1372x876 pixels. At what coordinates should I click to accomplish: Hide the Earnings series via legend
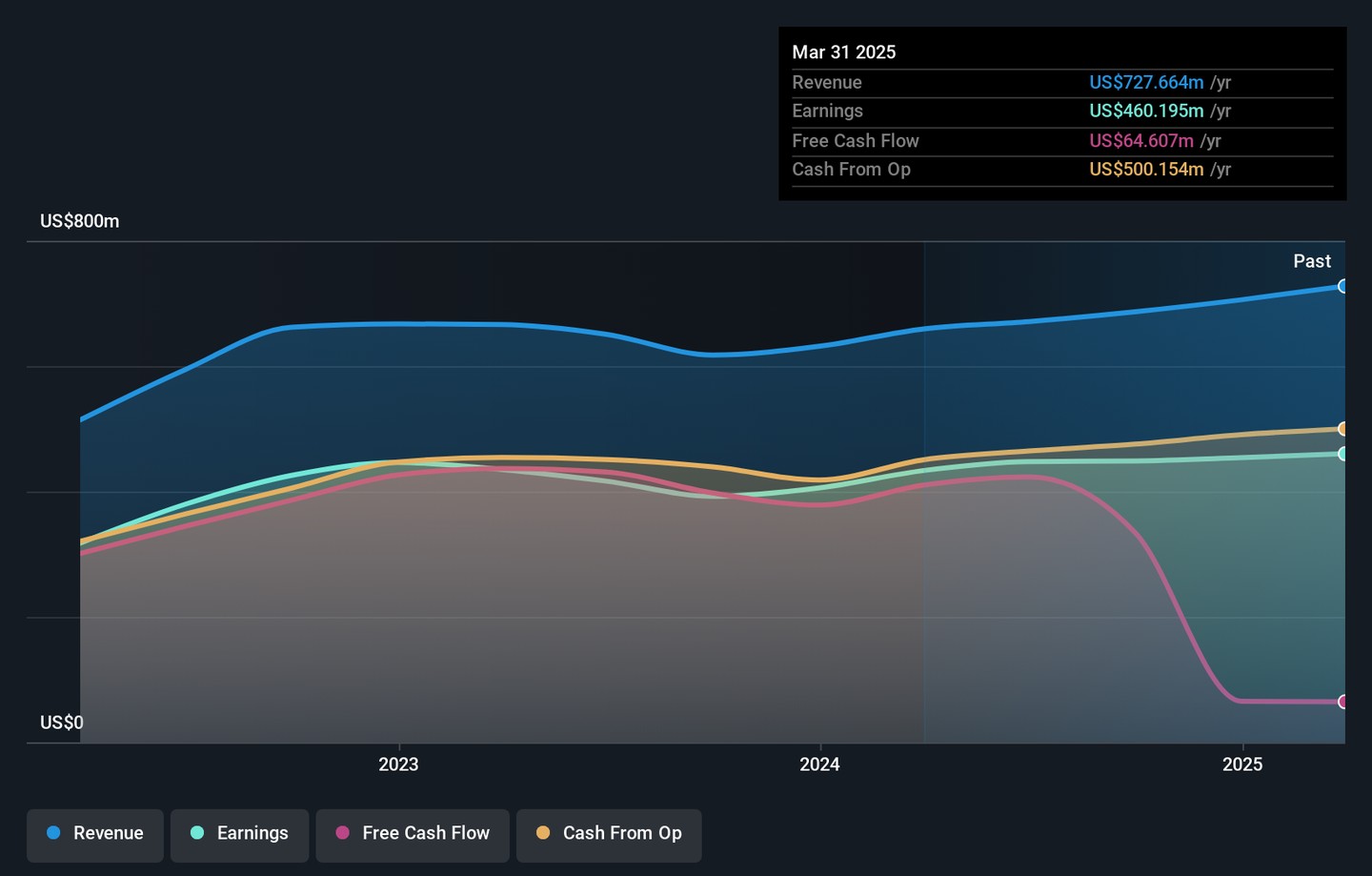point(239,834)
